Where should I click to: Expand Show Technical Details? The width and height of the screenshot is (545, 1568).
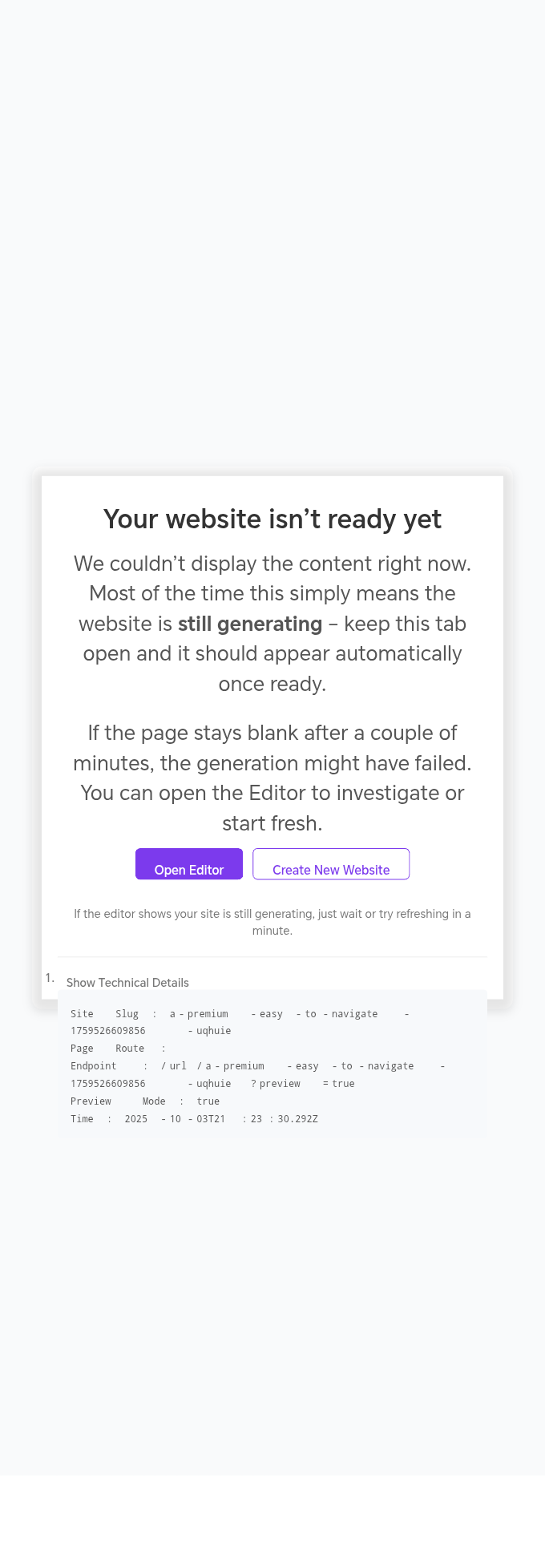point(127,983)
